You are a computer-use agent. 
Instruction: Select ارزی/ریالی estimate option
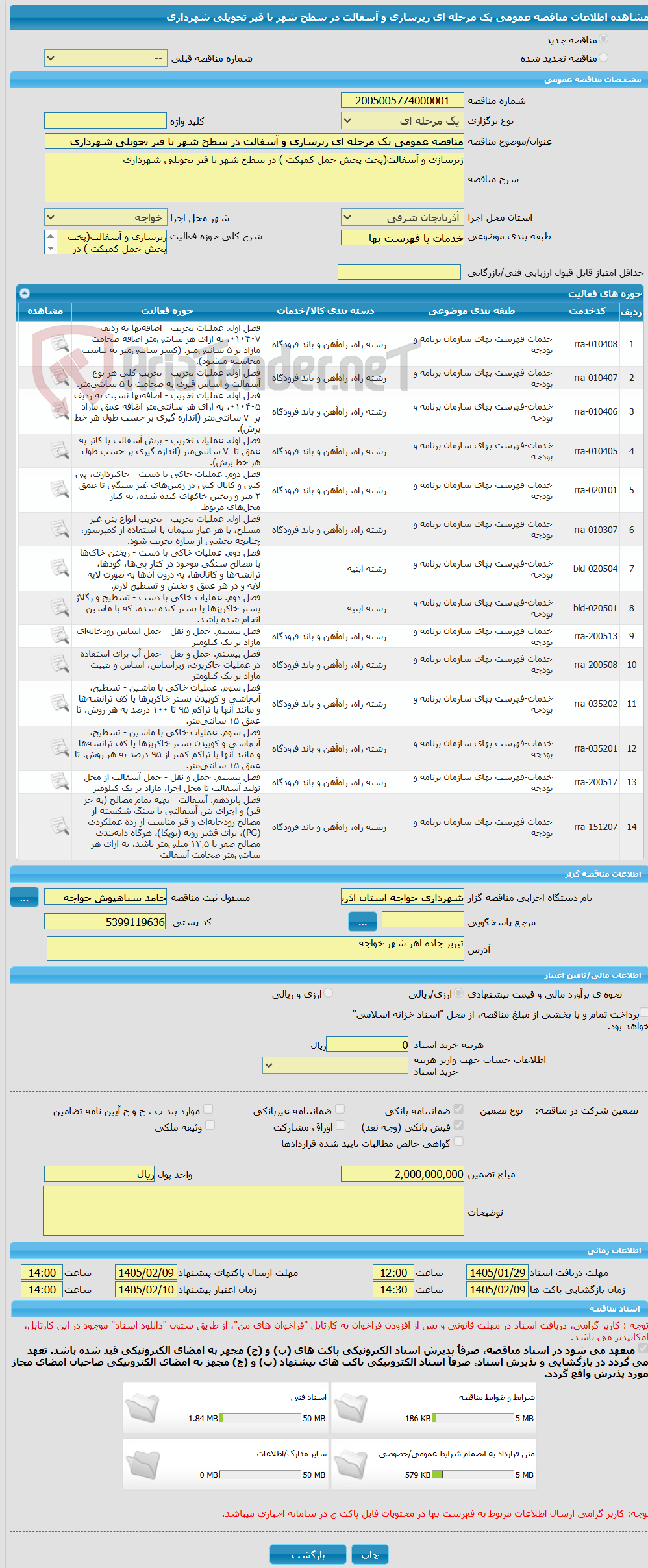458,994
